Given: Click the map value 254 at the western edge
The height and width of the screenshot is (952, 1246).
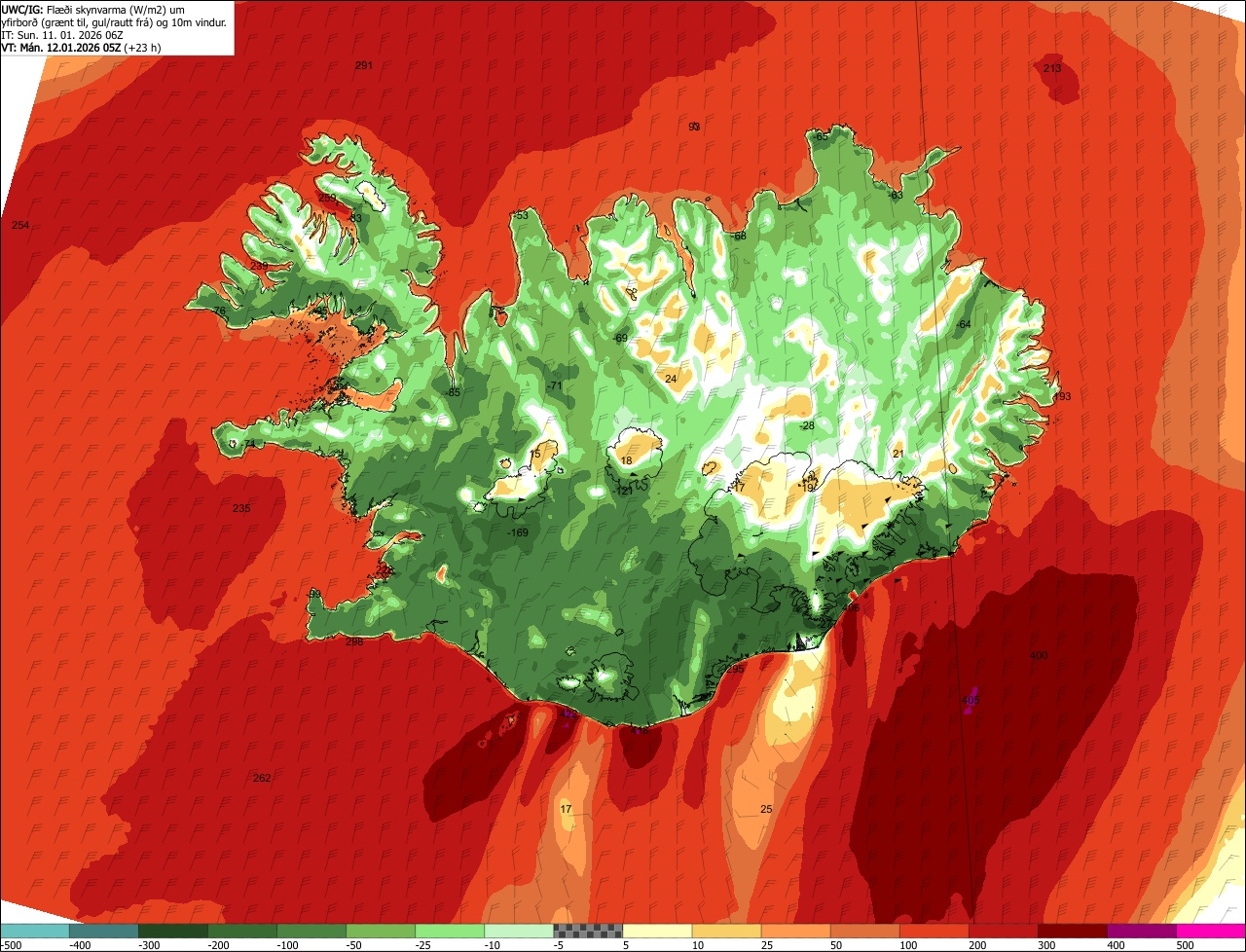Looking at the screenshot, I should (x=20, y=225).
